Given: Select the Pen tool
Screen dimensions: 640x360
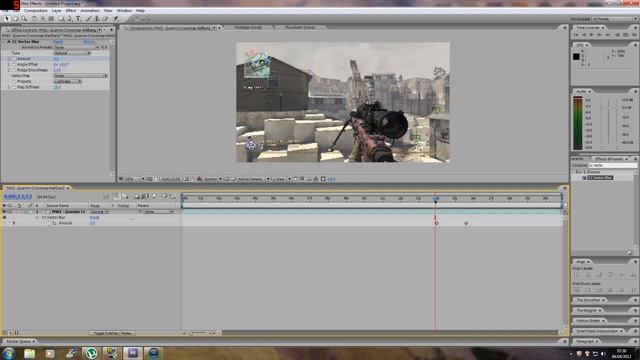Looking at the screenshot, I should tap(69, 18).
